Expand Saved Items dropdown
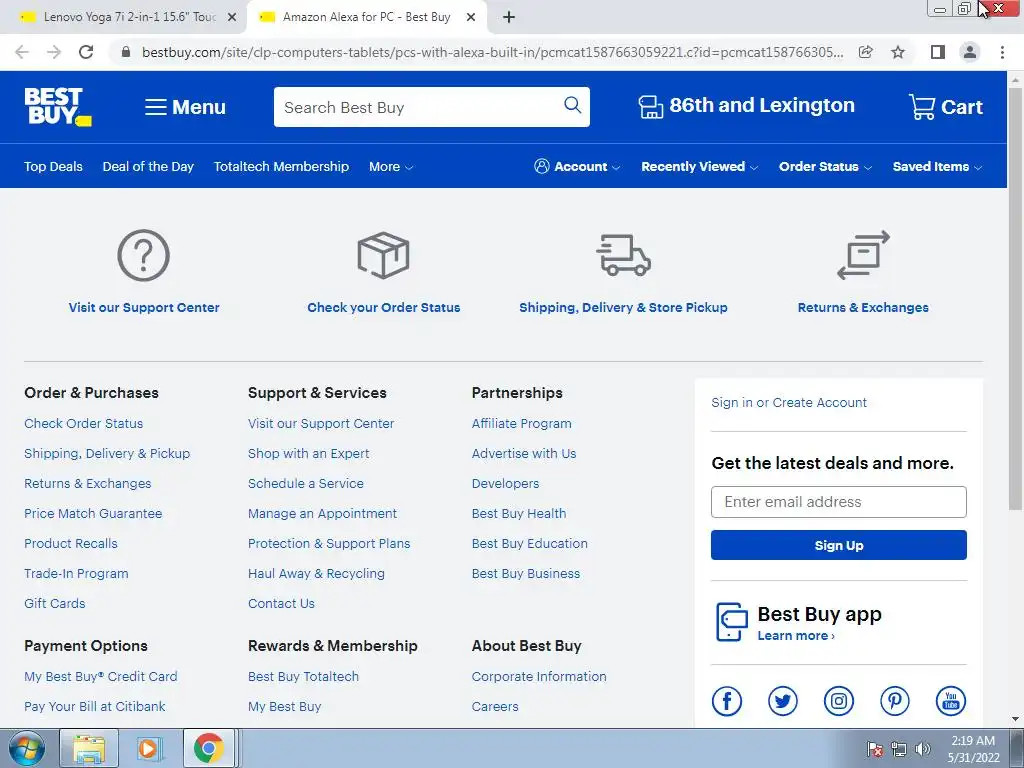The height and width of the screenshot is (768, 1024). click(937, 167)
